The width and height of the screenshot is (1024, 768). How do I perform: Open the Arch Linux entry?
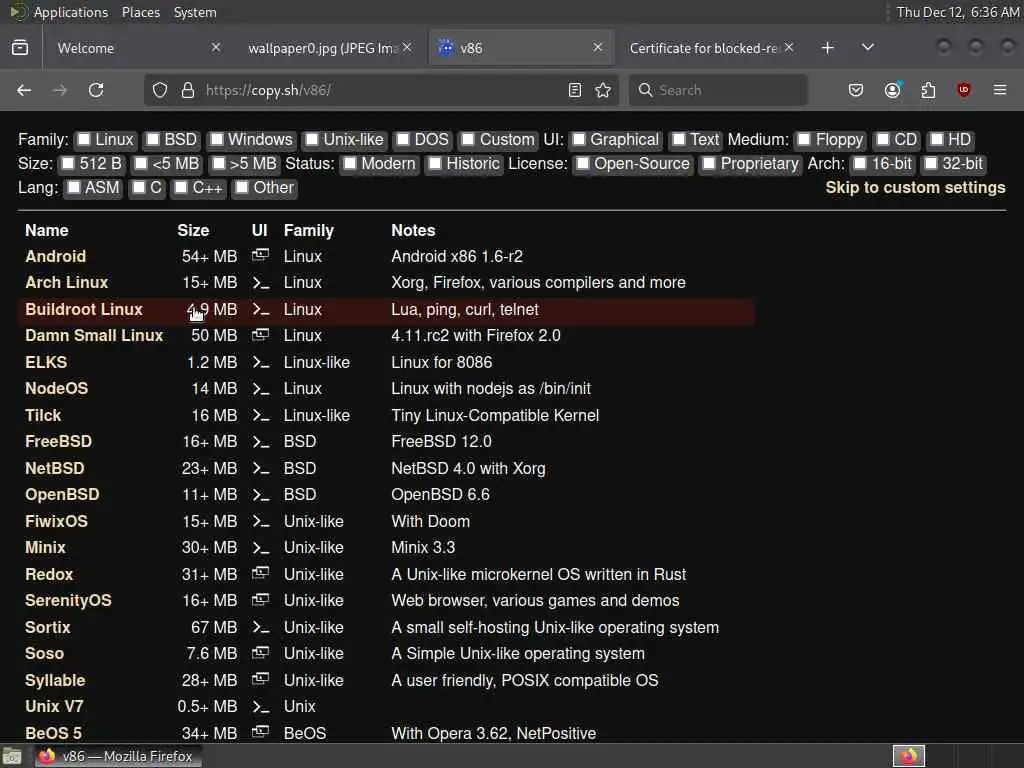[67, 283]
